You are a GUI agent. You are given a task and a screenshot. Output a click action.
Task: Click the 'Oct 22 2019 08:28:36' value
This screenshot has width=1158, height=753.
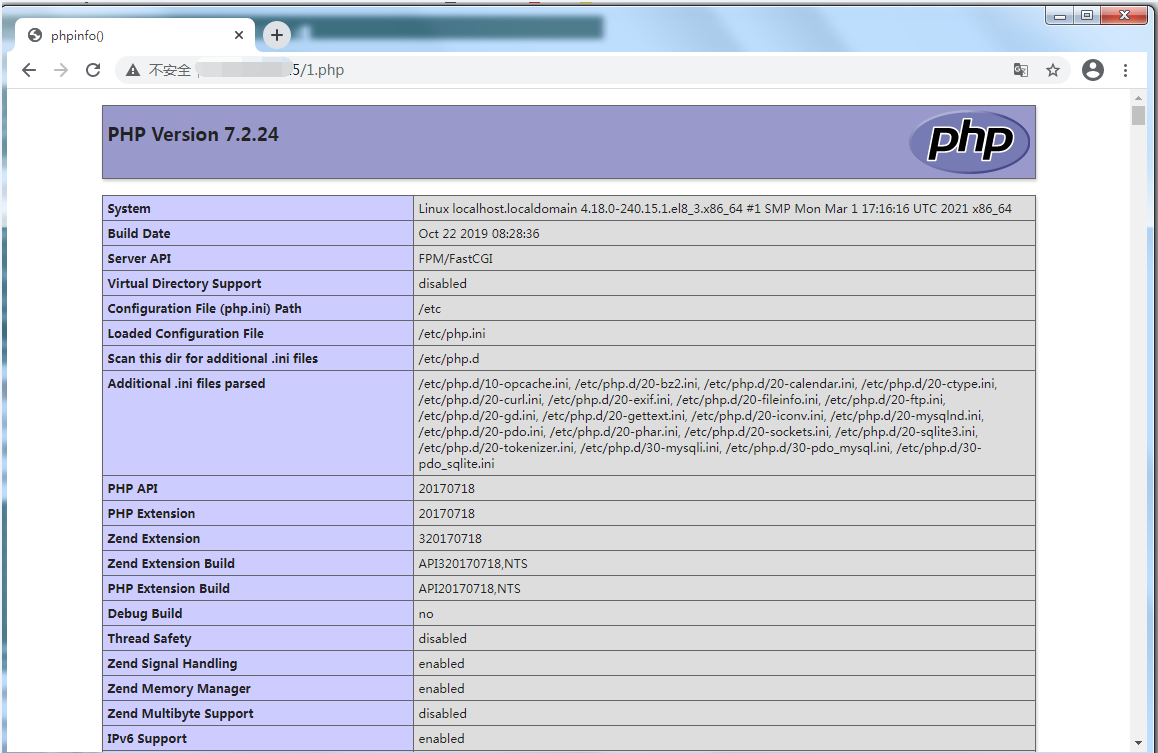pyautogui.click(x=479, y=233)
